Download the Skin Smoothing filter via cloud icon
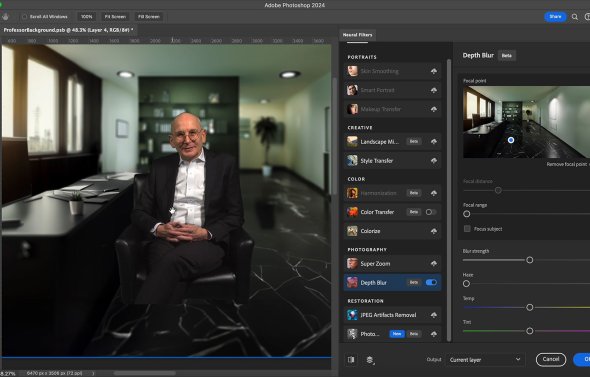The height and width of the screenshot is (377, 590). [433, 71]
